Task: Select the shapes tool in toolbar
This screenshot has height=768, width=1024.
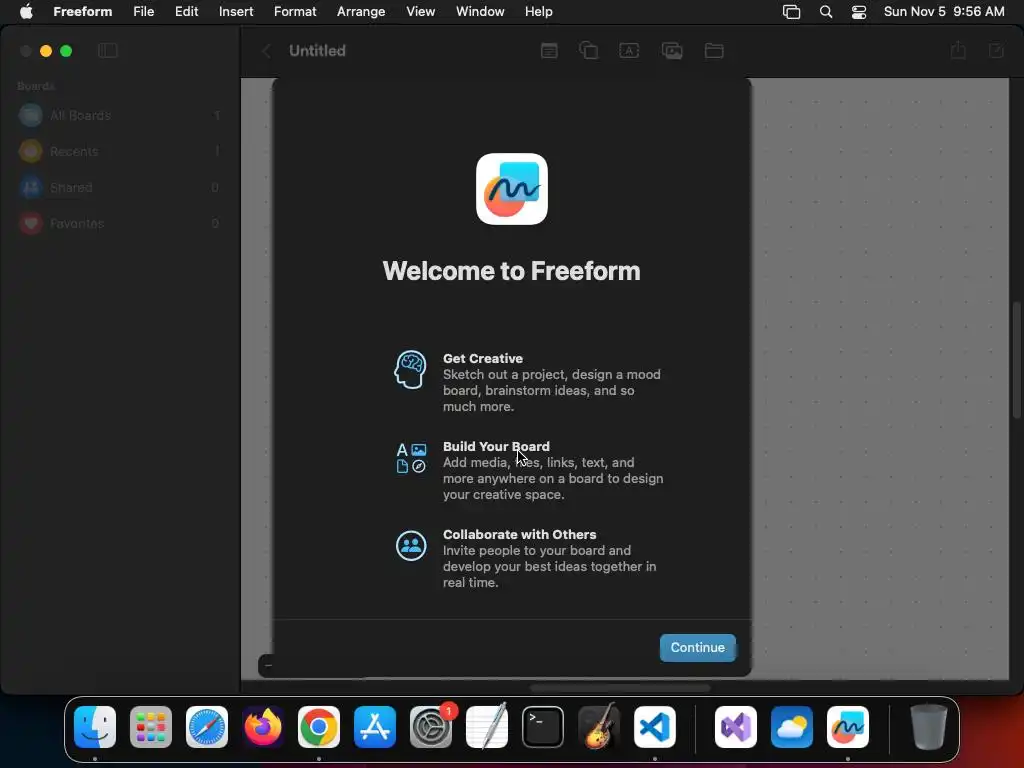Action: 588,50
